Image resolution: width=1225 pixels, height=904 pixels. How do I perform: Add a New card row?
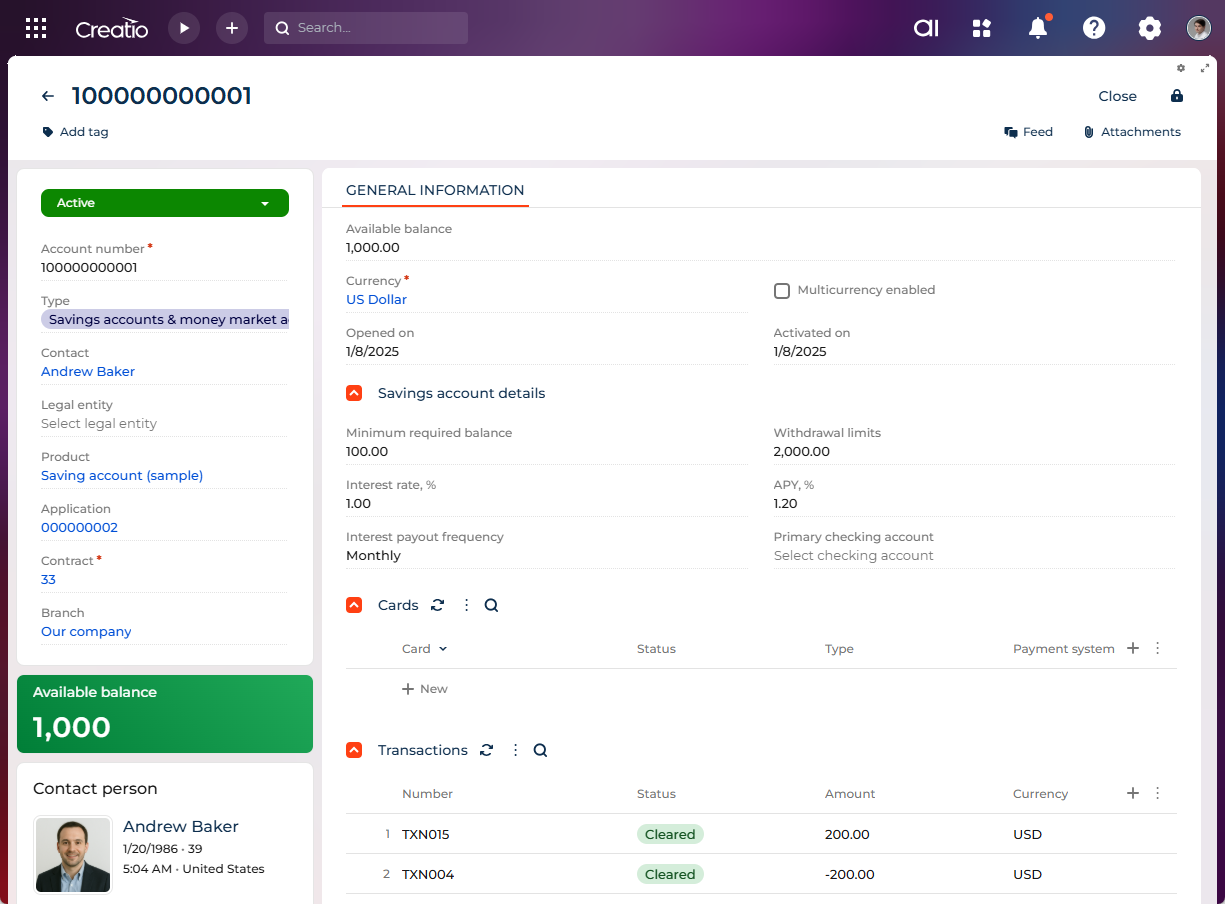click(x=425, y=689)
